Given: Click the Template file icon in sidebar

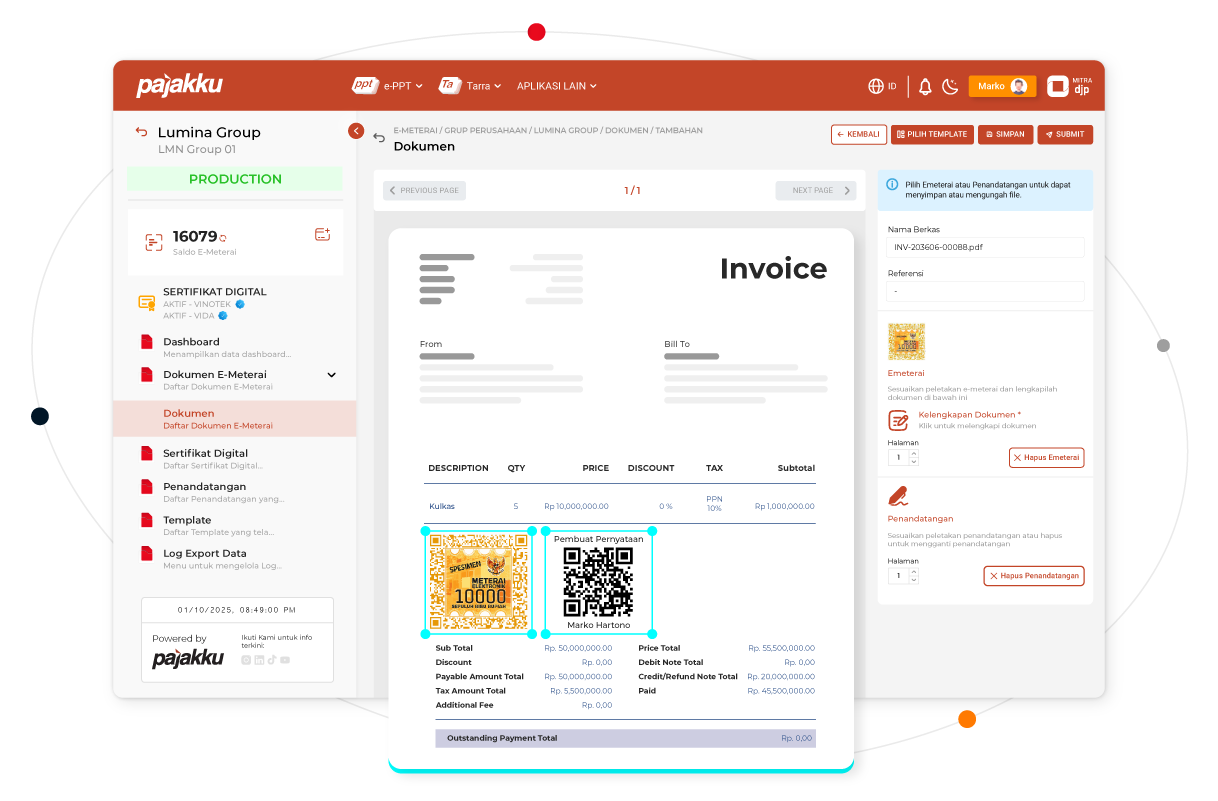Looking at the screenshot, I should (146, 520).
